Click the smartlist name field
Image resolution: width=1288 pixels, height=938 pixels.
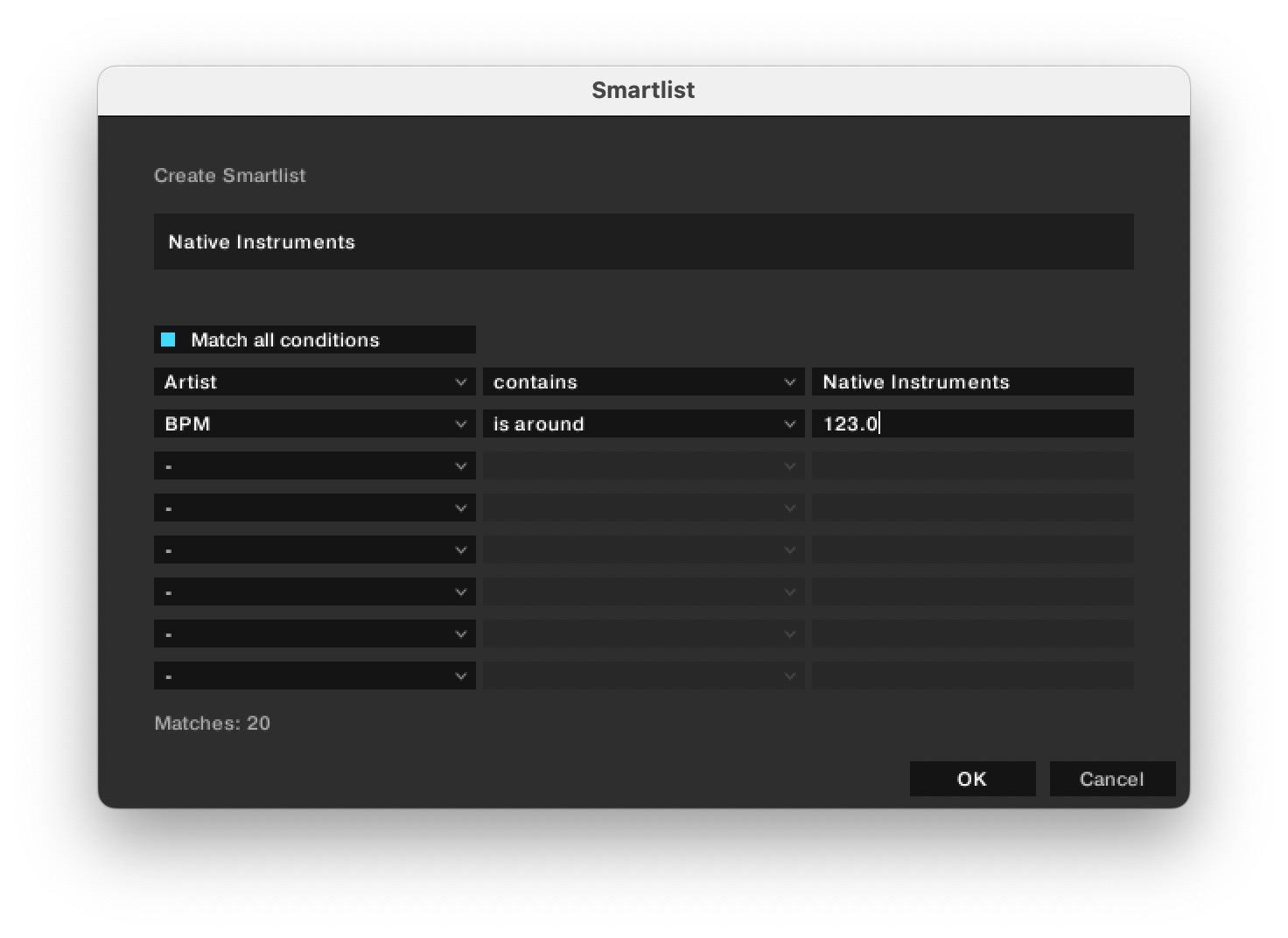point(644,241)
